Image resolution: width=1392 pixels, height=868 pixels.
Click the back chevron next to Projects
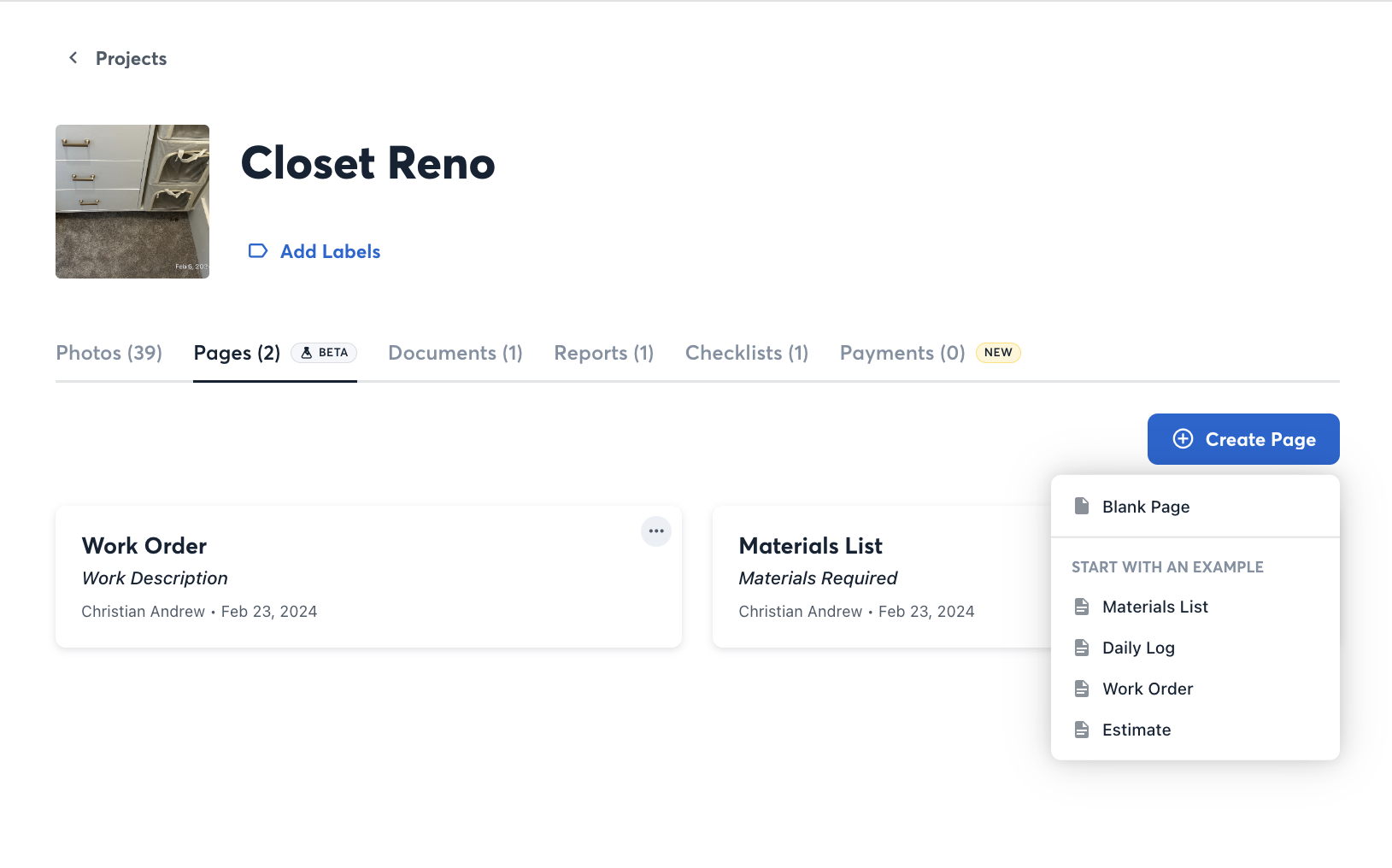73,58
